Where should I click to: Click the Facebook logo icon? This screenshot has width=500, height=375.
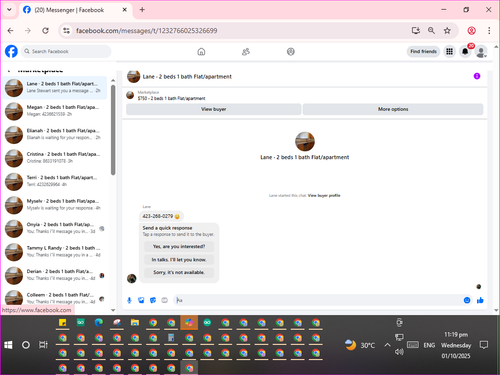tap(11, 51)
